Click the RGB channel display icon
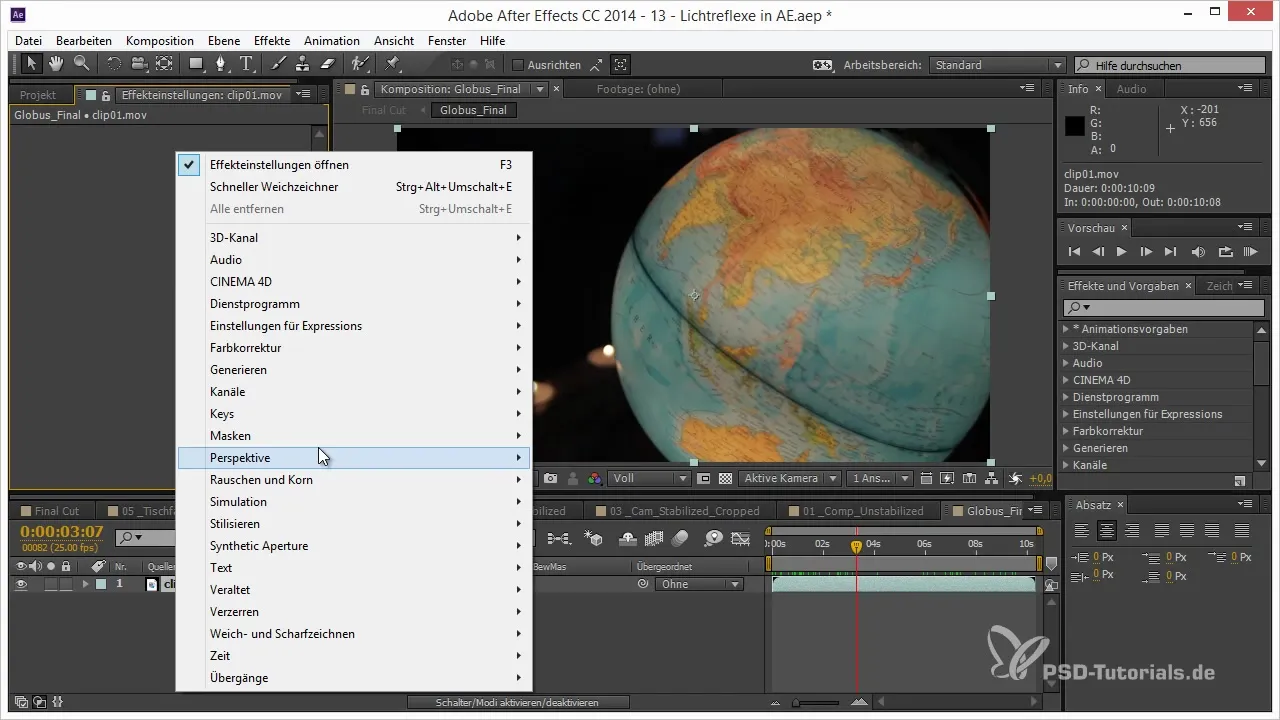 coord(595,479)
